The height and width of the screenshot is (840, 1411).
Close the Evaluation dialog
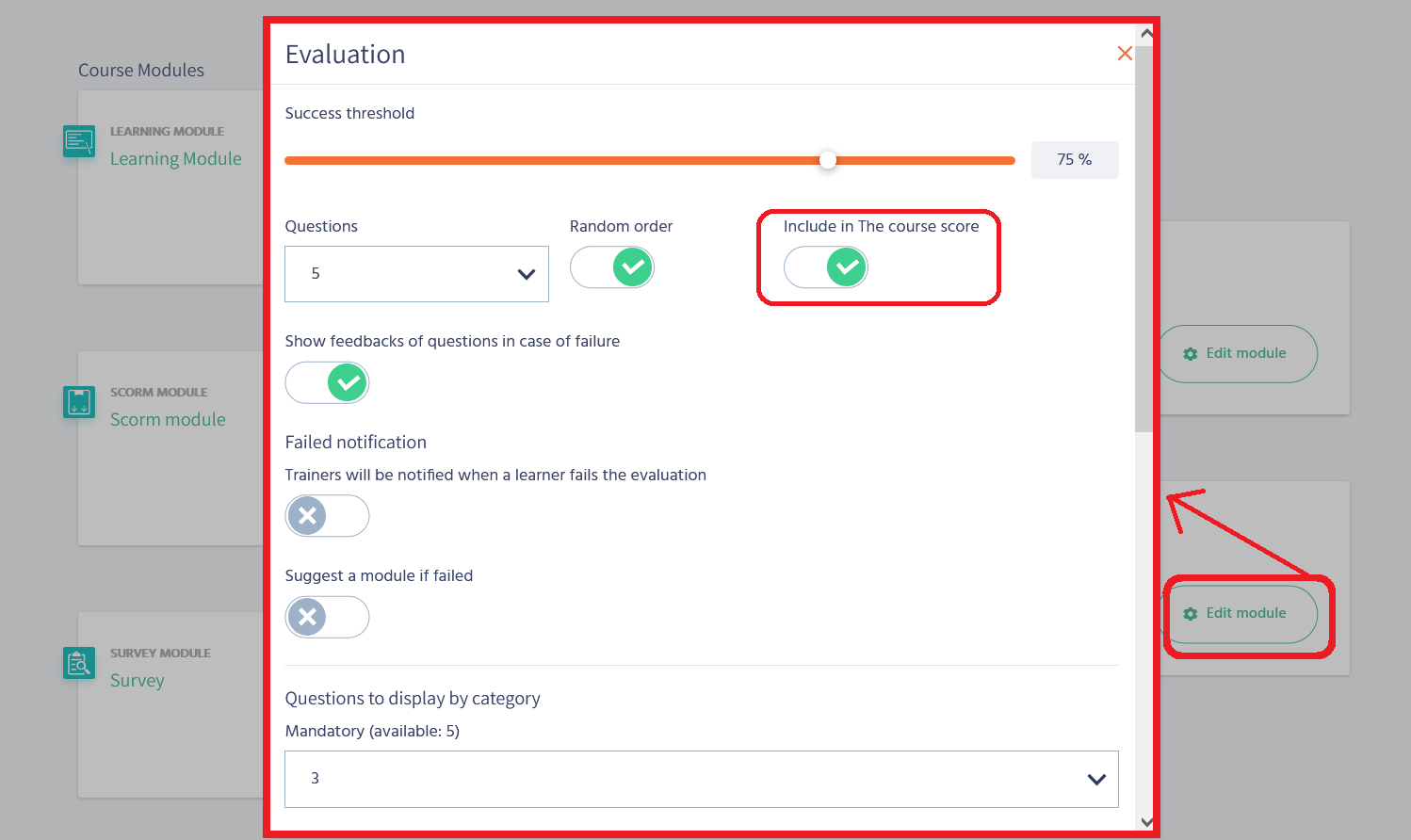tap(1124, 54)
